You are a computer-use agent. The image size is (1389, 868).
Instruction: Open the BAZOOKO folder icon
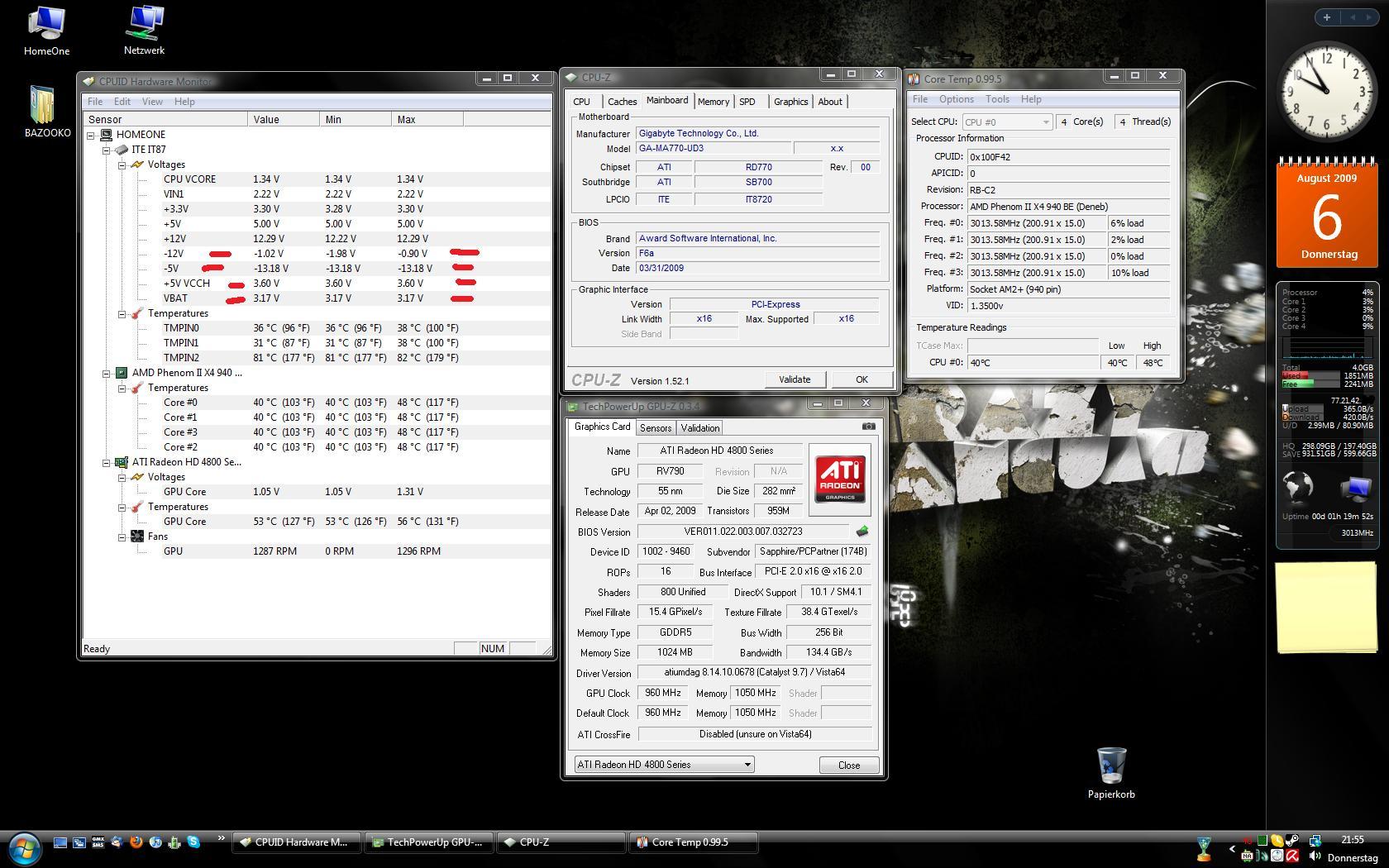click(x=46, y=112)
